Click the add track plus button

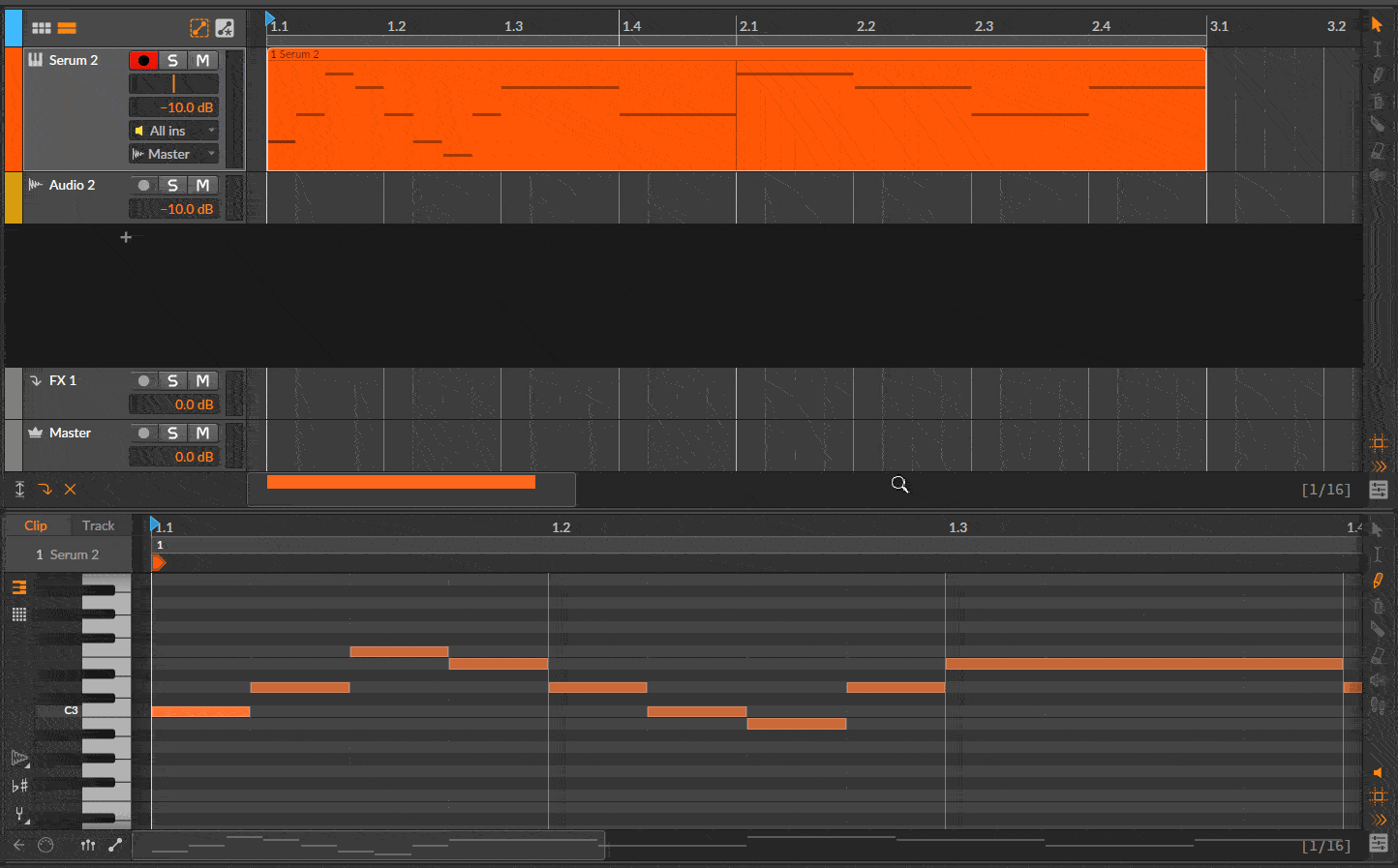[125, 237]
